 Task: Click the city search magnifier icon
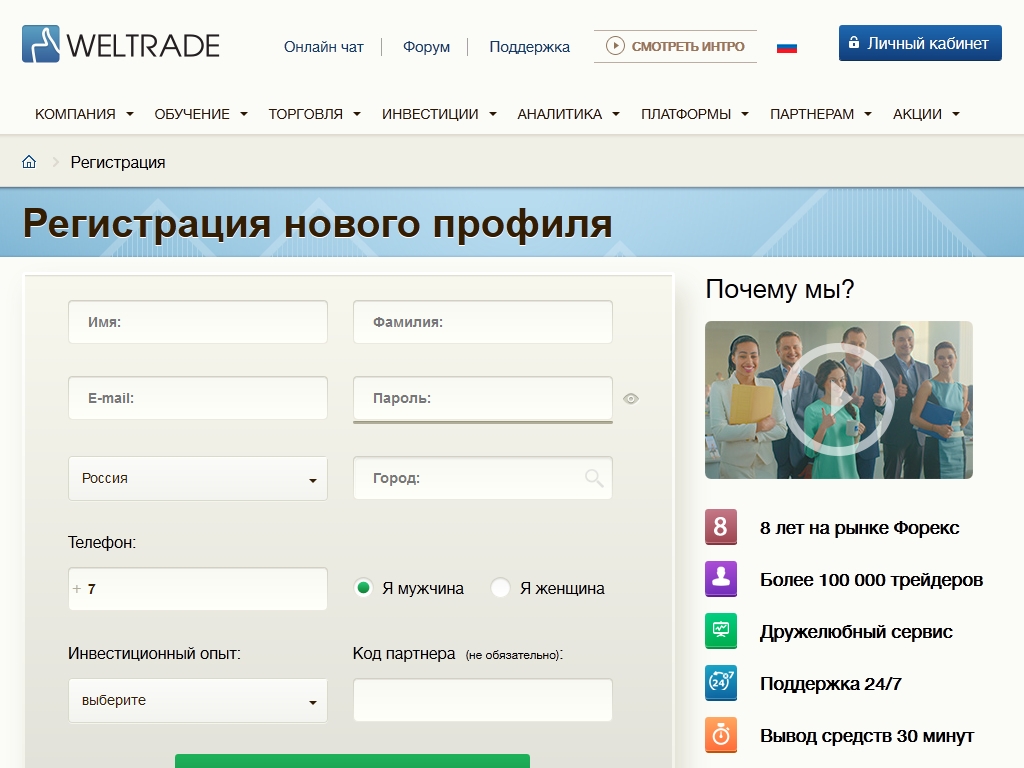pos(594,478)
